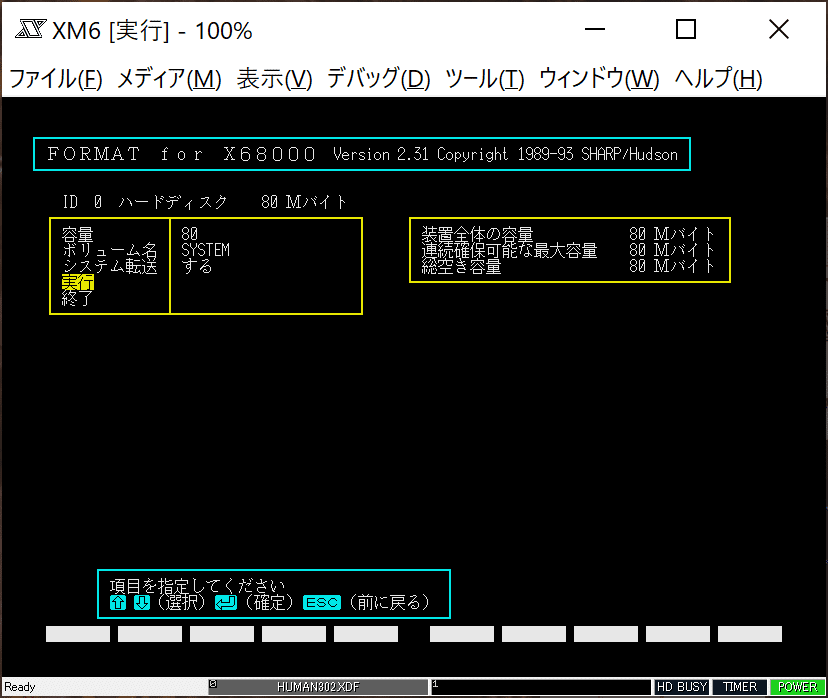Click the 連続確保可能な最大容量 label

point(510,250)
